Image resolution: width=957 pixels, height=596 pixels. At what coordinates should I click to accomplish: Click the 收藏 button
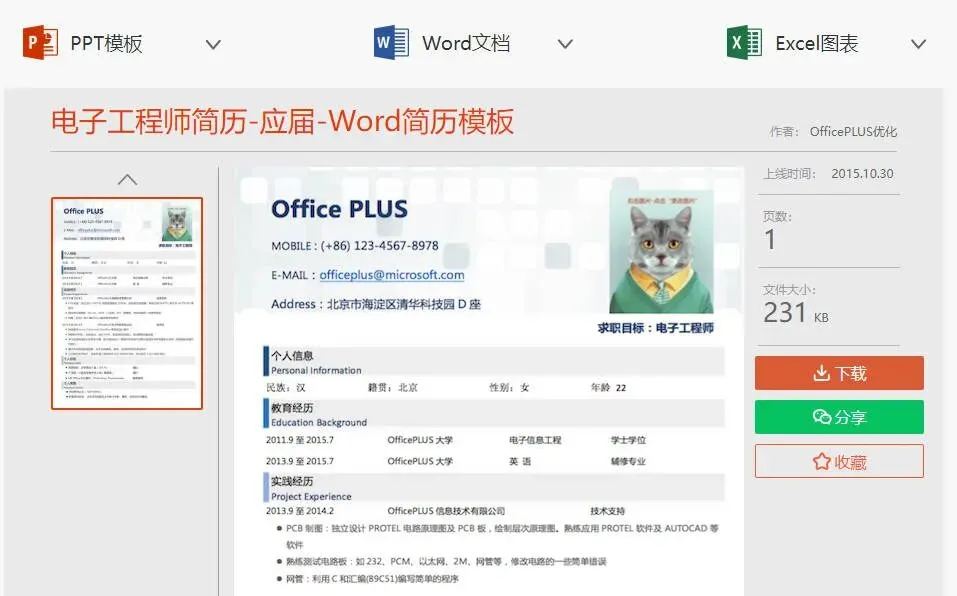pos(839,461)
